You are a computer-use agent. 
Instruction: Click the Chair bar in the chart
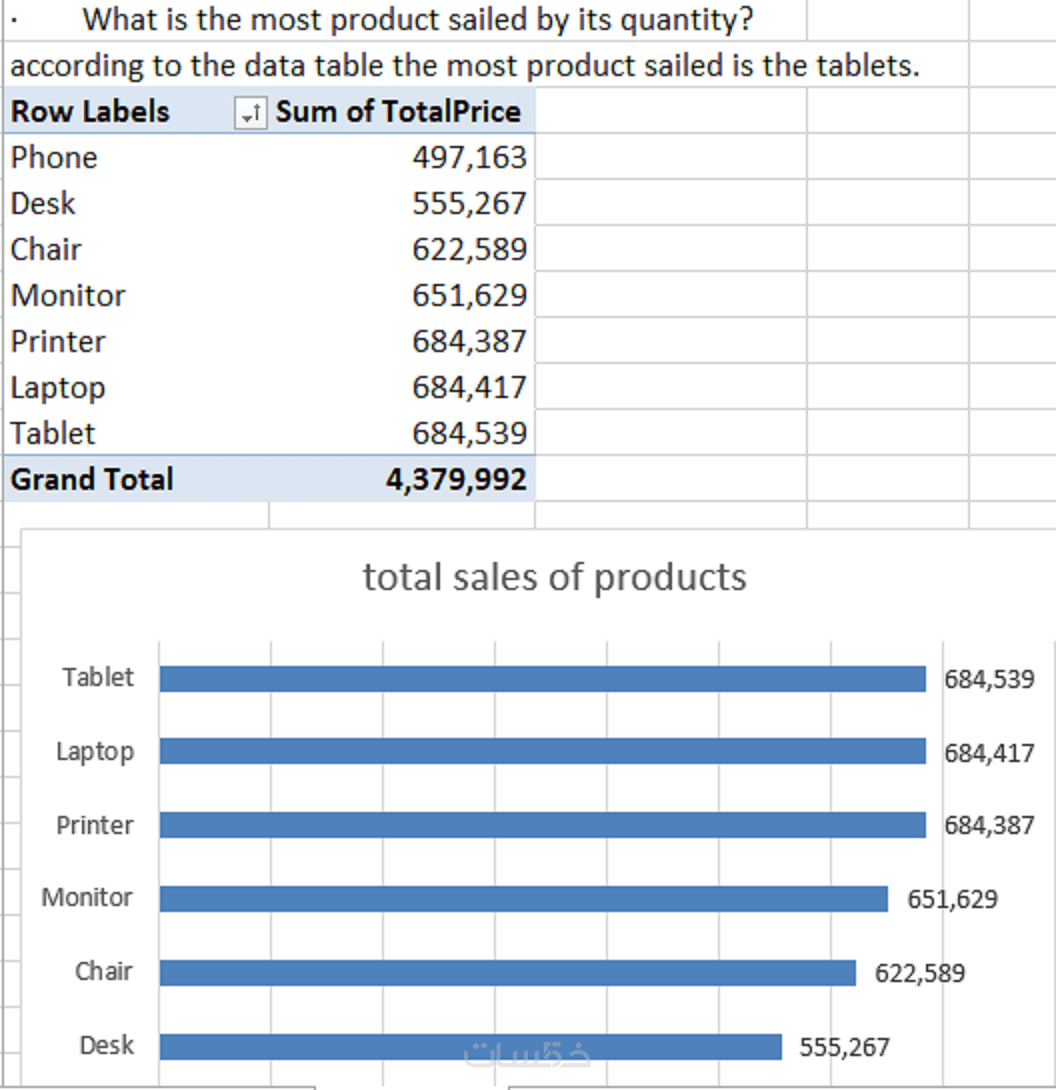point(507,973)
